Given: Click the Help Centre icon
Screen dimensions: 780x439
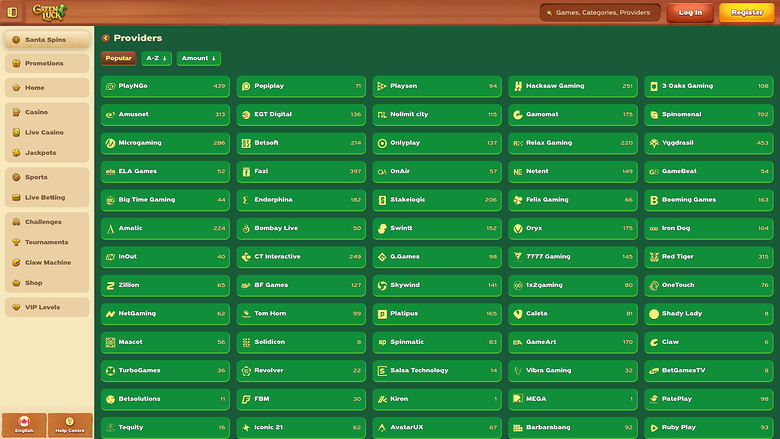Looking at the screenshot, I should click(x=69, y=421).
